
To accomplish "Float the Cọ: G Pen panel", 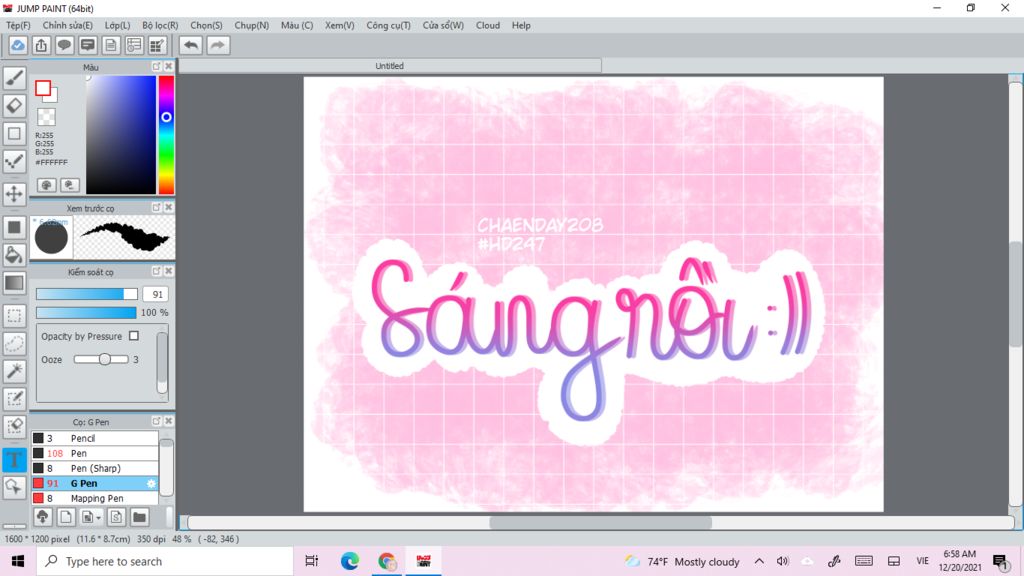I will [x=157, y=421].
